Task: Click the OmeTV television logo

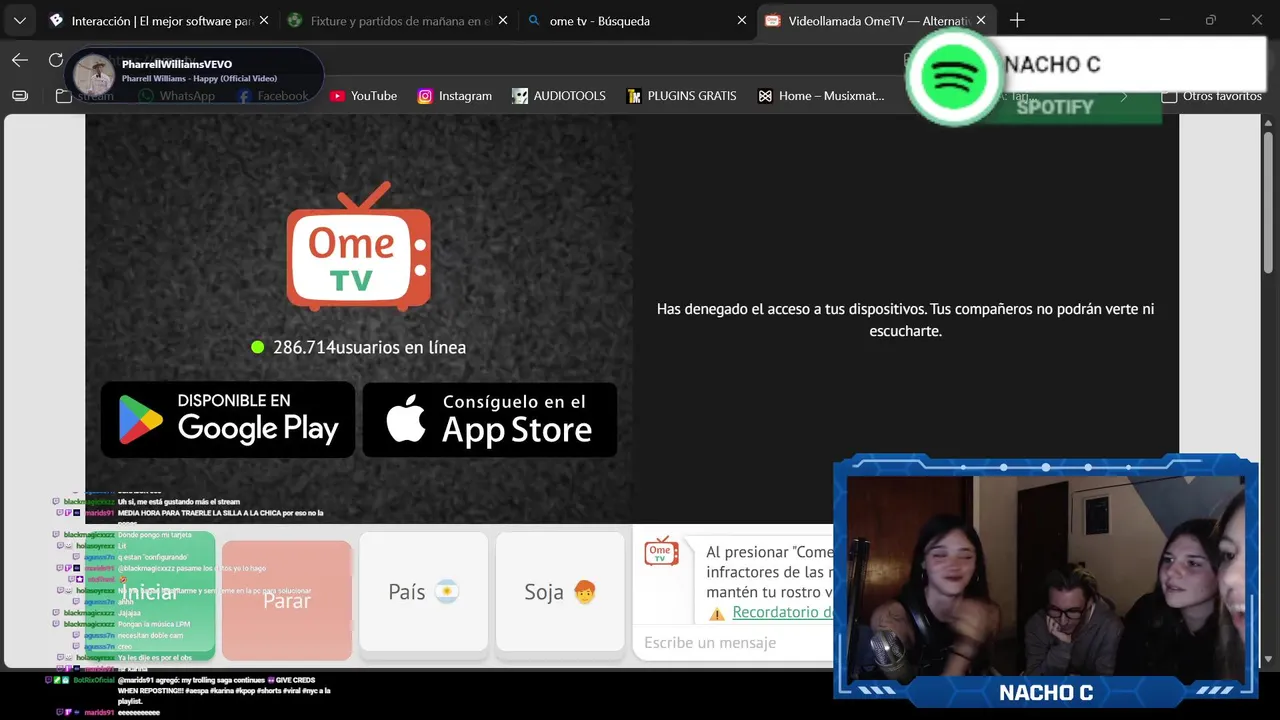Action: (x=359, y=246)
